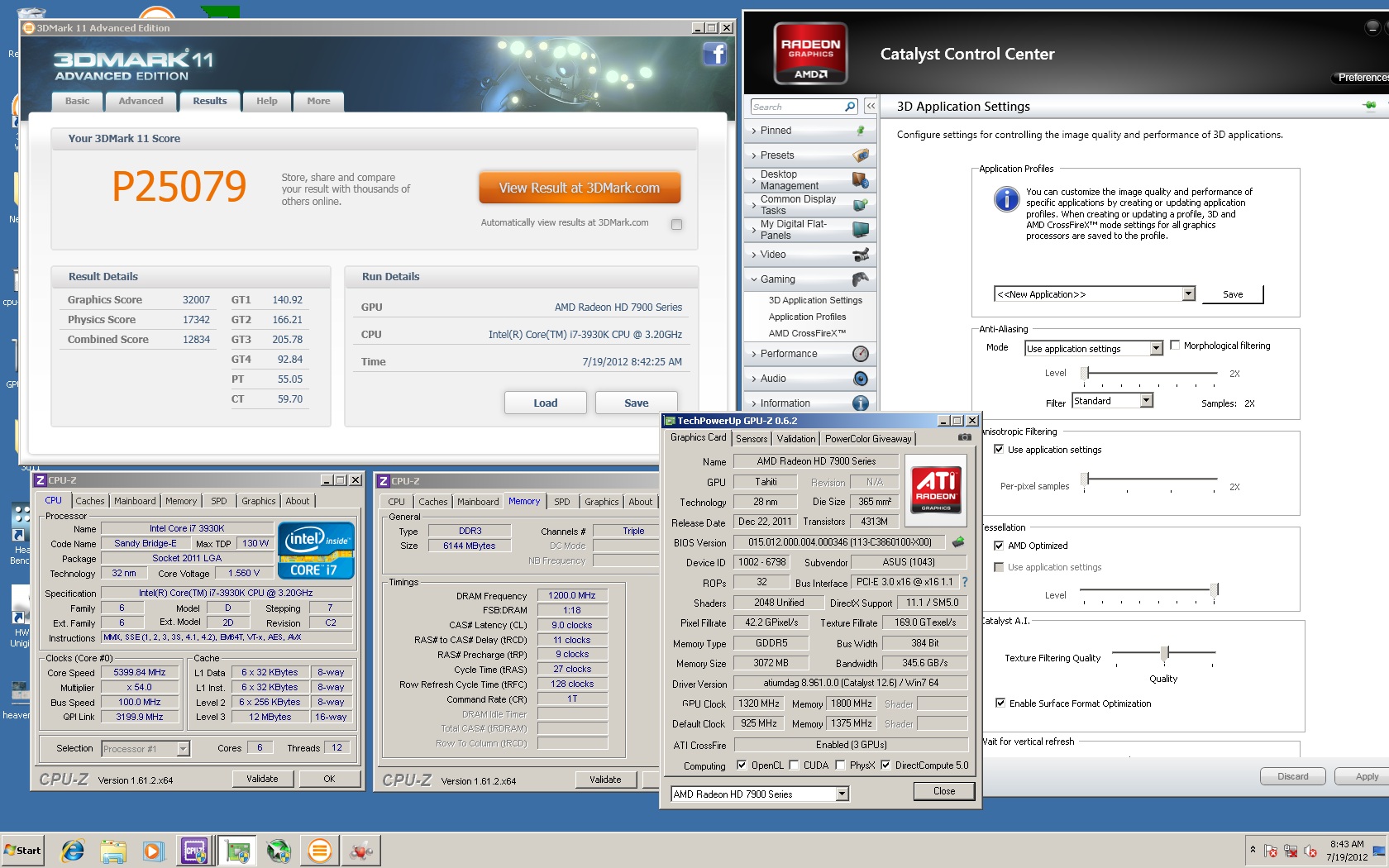Open the New Application profile dropdown
Image resolution: width=1389 pixels, height=868 pixels.
tap(1188, 293)
